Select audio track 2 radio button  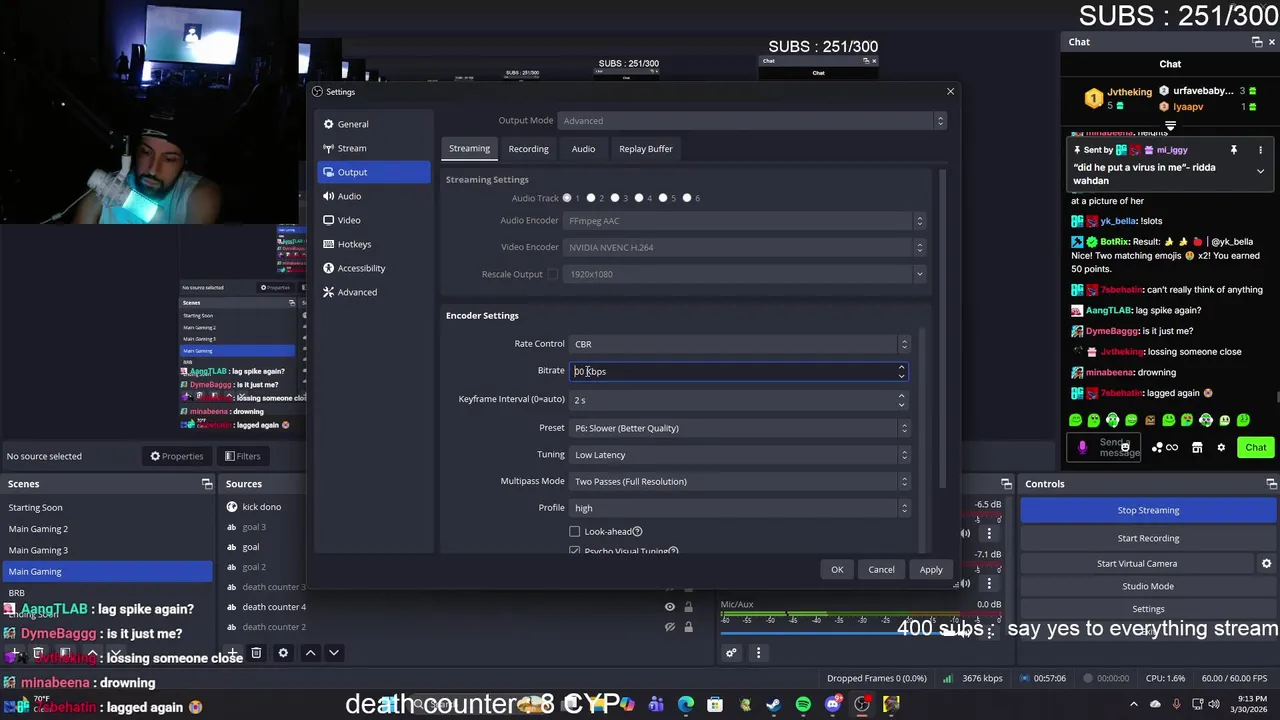coord(591,198)
